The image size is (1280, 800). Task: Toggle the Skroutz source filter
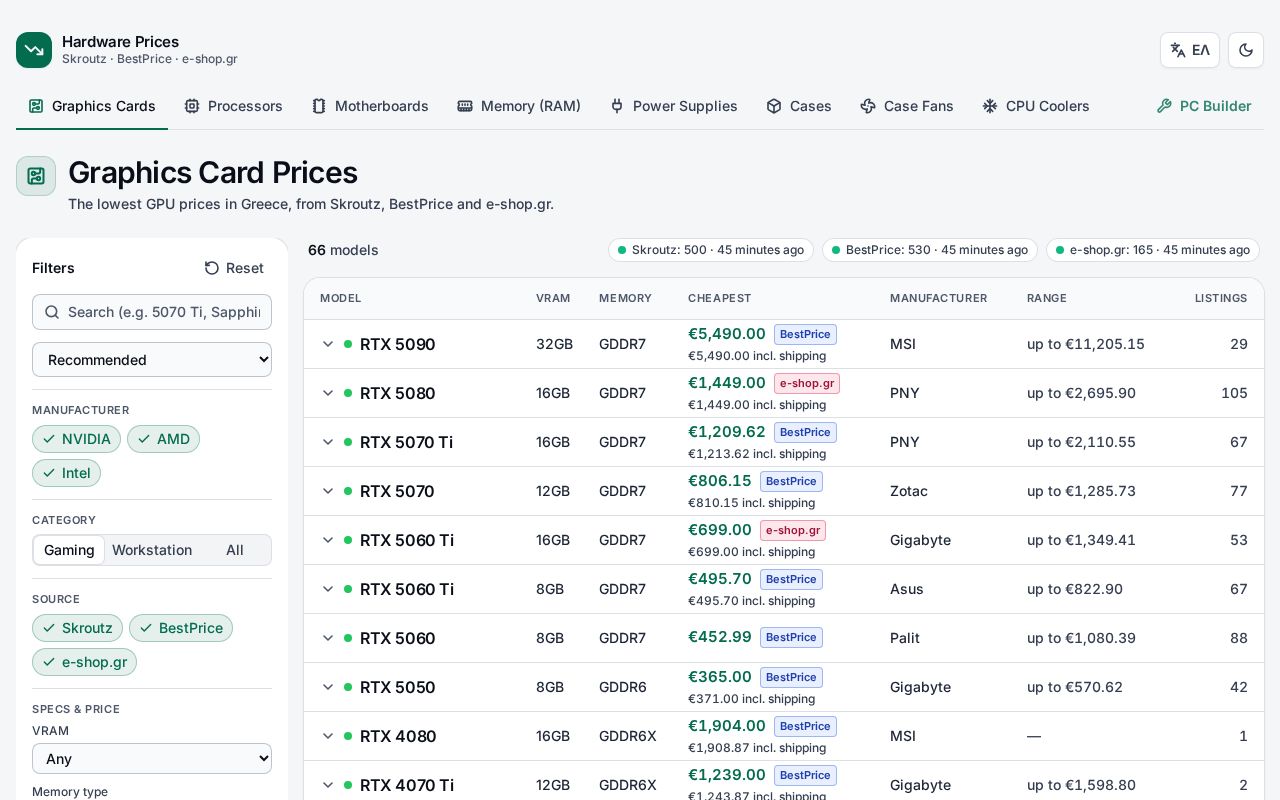coord(77,628)
